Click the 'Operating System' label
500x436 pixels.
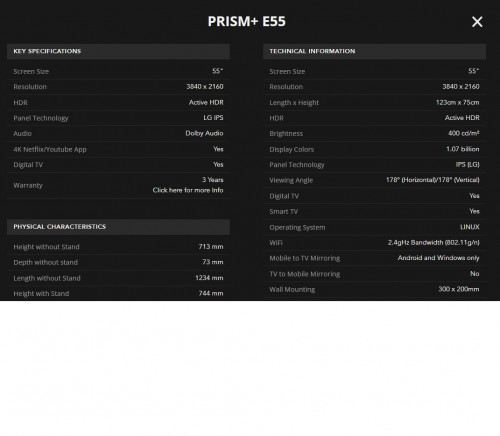tap(297, 227)
